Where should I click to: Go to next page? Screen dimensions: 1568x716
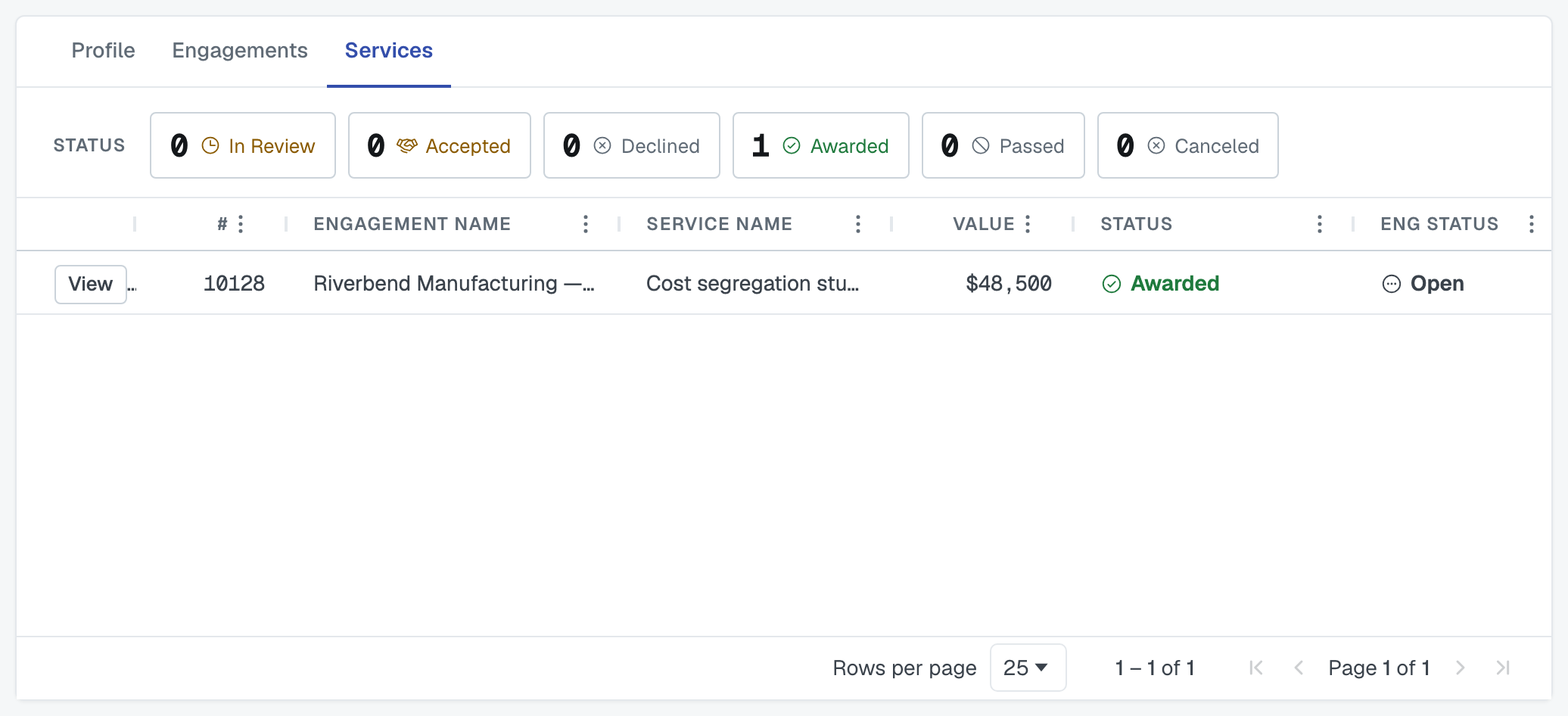(1461, 668)
